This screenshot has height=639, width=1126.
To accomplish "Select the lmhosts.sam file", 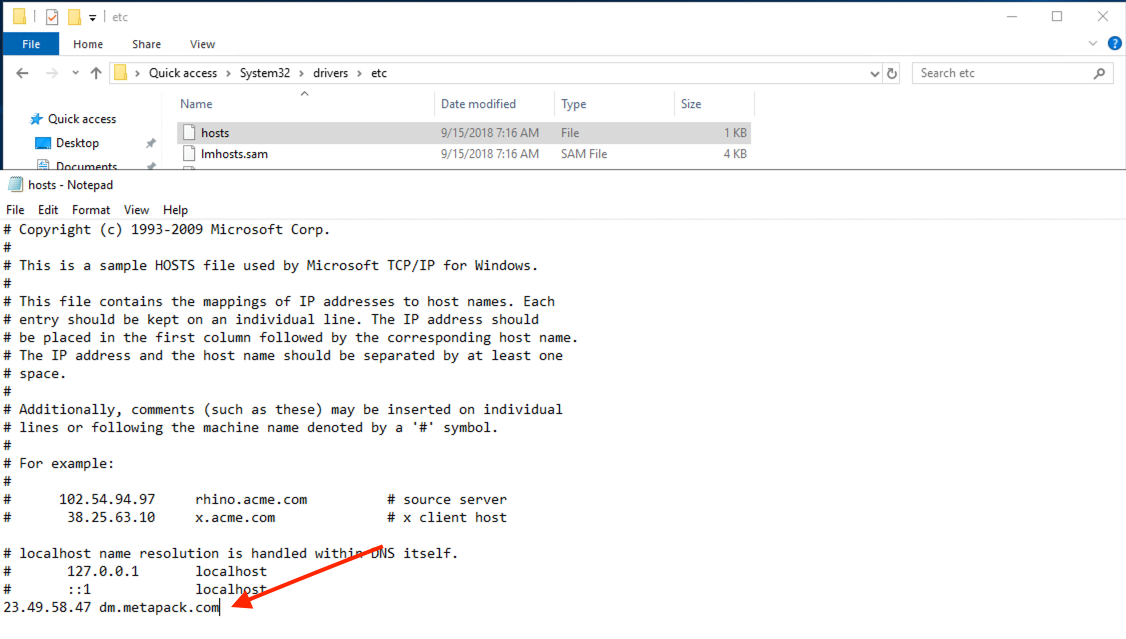I will [x=234, y=154].
